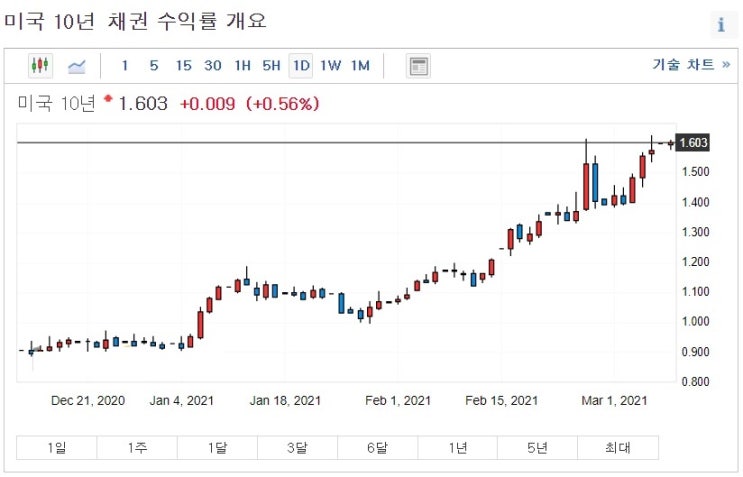Screen dimensions: 743x477
Task: Click the Feb 15, 2021 axis date
Action: tap(501, 401)
